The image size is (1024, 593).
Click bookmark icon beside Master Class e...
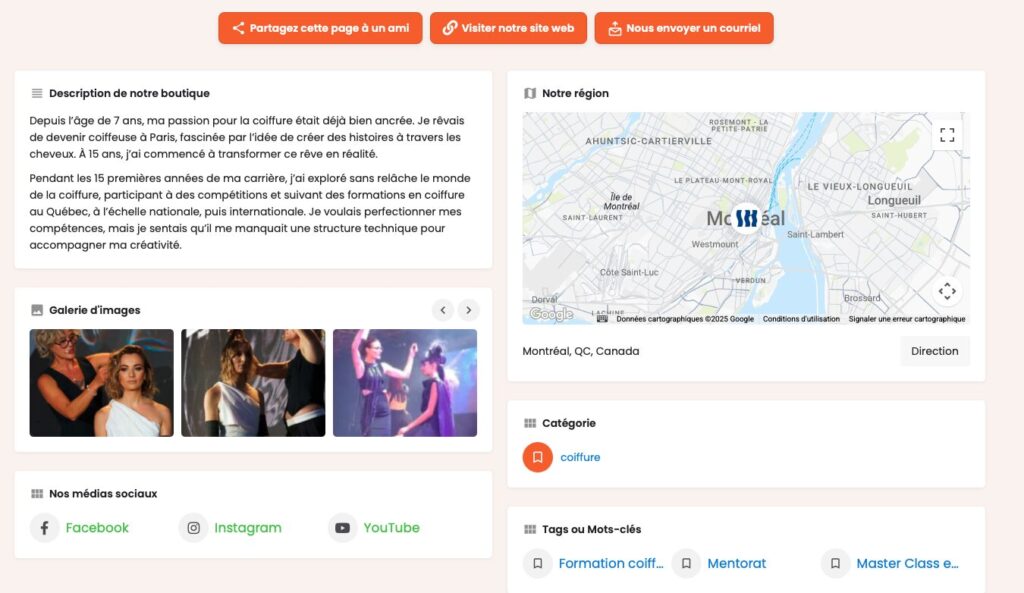(x=835, y=564)
